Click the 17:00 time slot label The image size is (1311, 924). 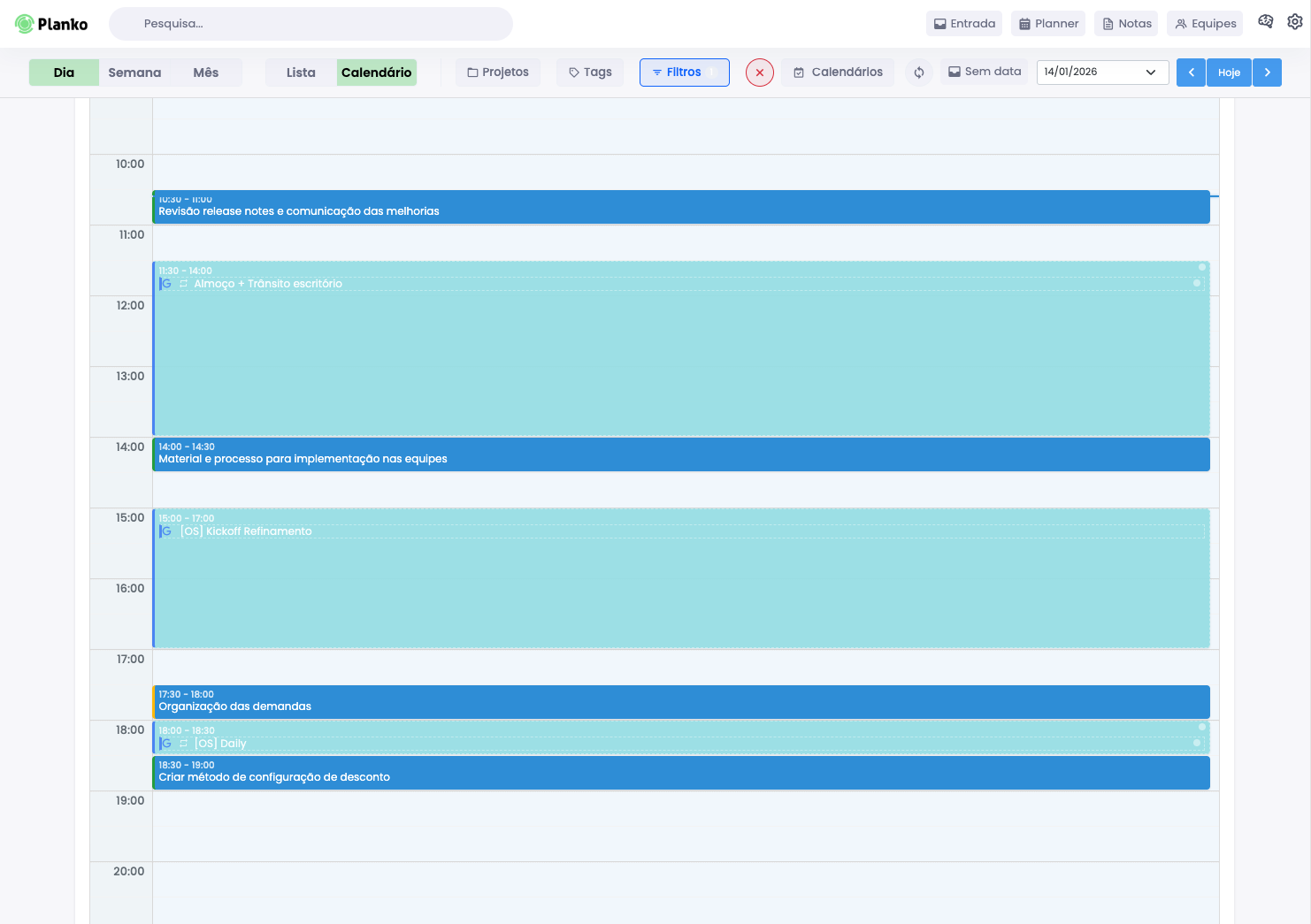[x=130, y=659]
